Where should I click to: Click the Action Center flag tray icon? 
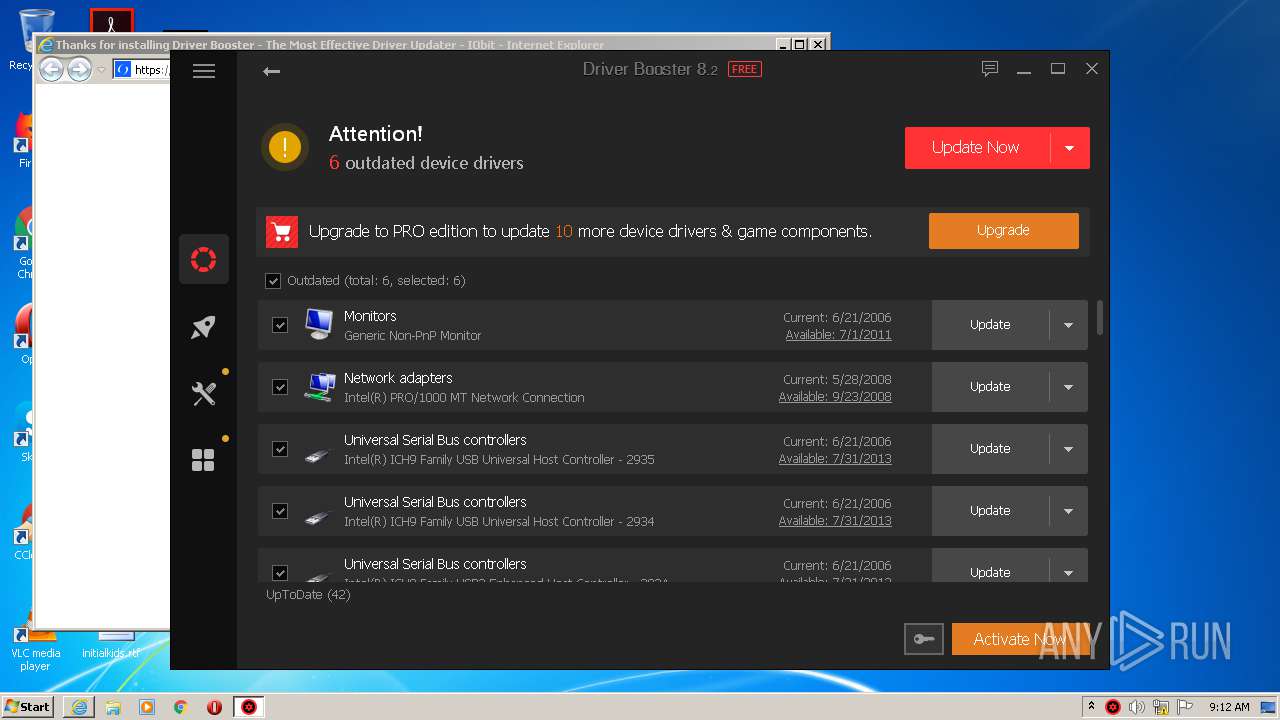click(1185, 707)
